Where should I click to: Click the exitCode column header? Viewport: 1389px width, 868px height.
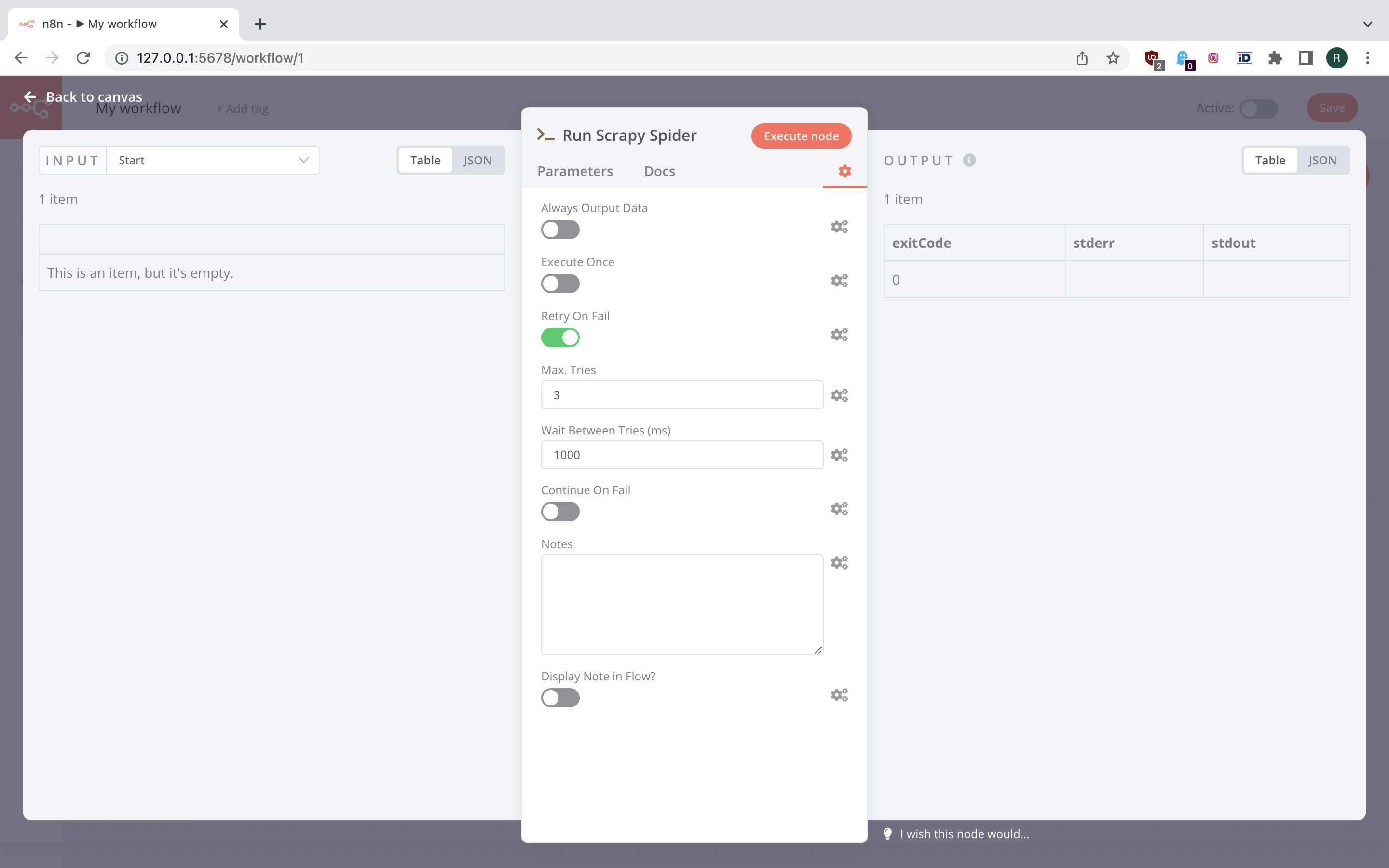975,243
